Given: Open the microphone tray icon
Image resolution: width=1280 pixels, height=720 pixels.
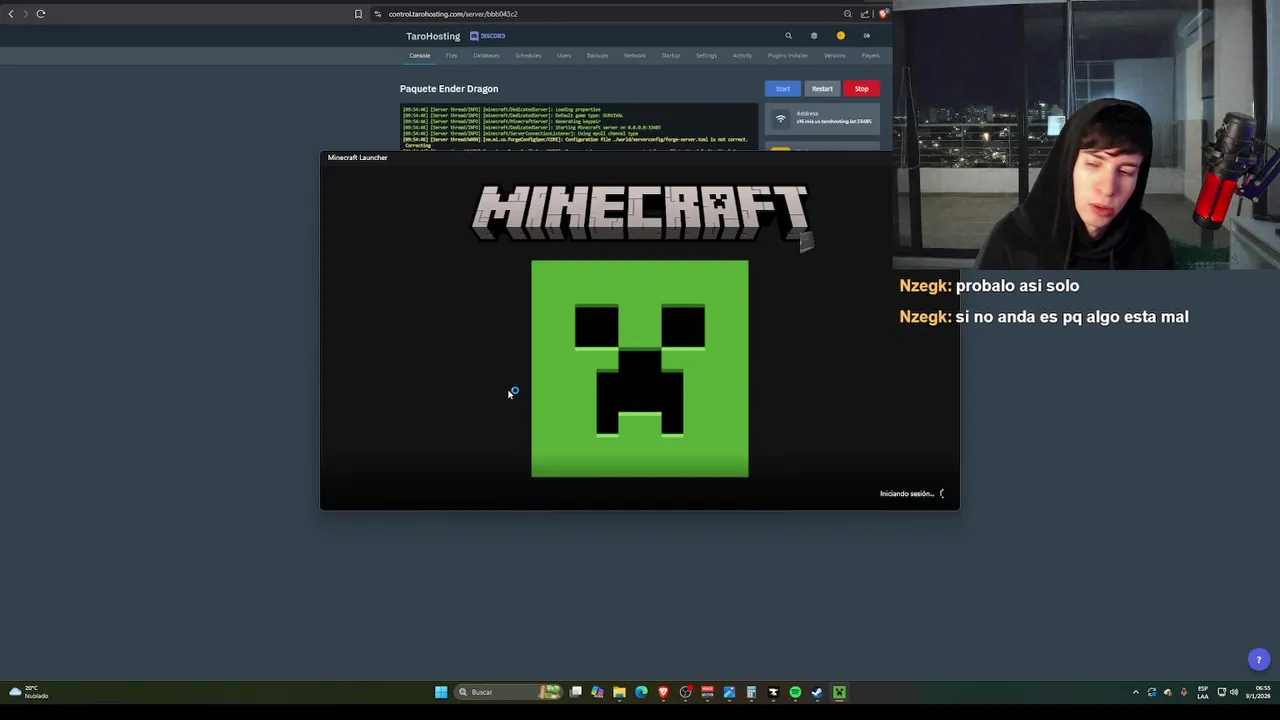Looking at the screenshot, I should (x=1184, y=692).
